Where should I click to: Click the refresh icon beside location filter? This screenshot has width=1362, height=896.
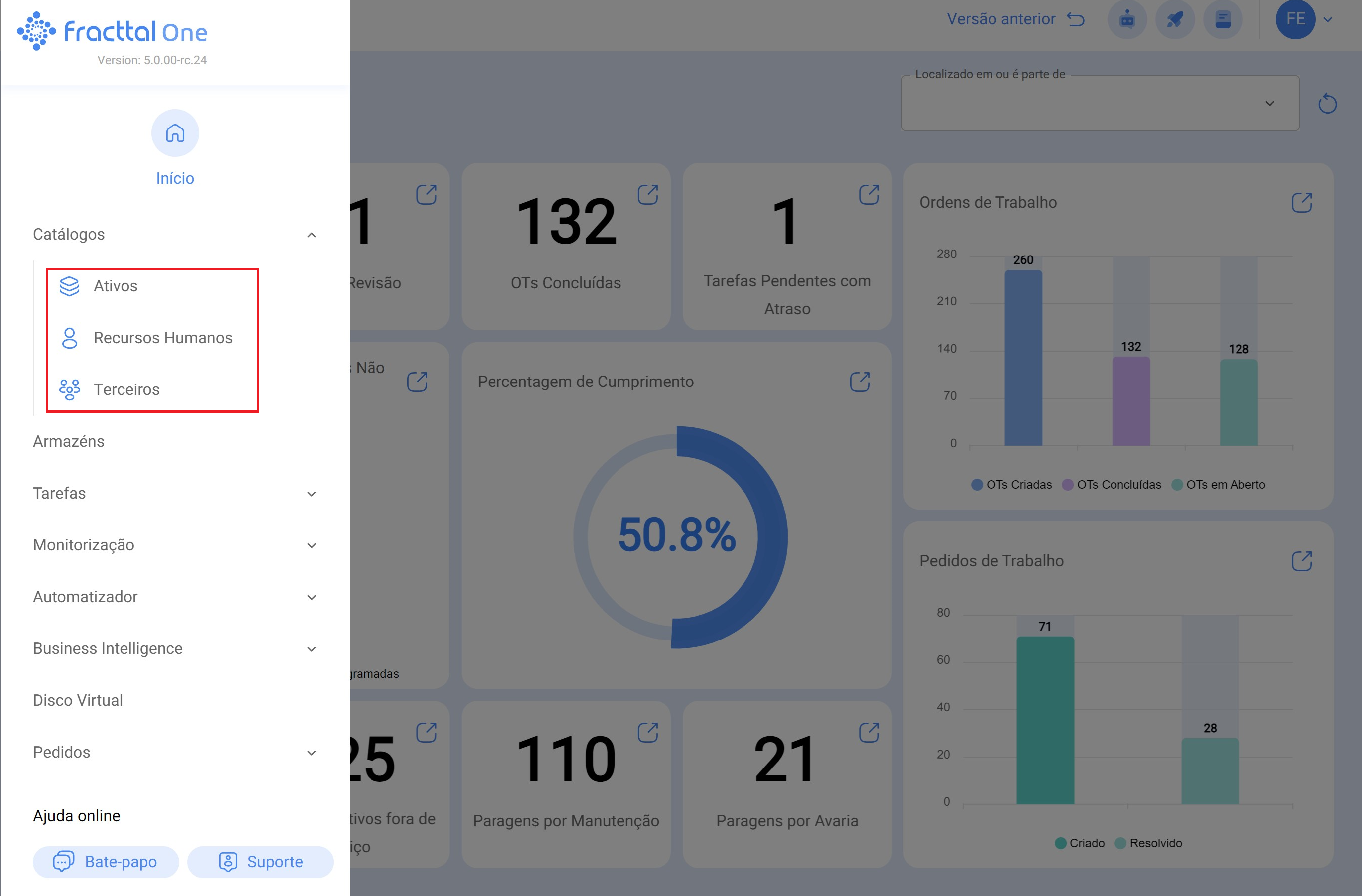point(1327,104)
